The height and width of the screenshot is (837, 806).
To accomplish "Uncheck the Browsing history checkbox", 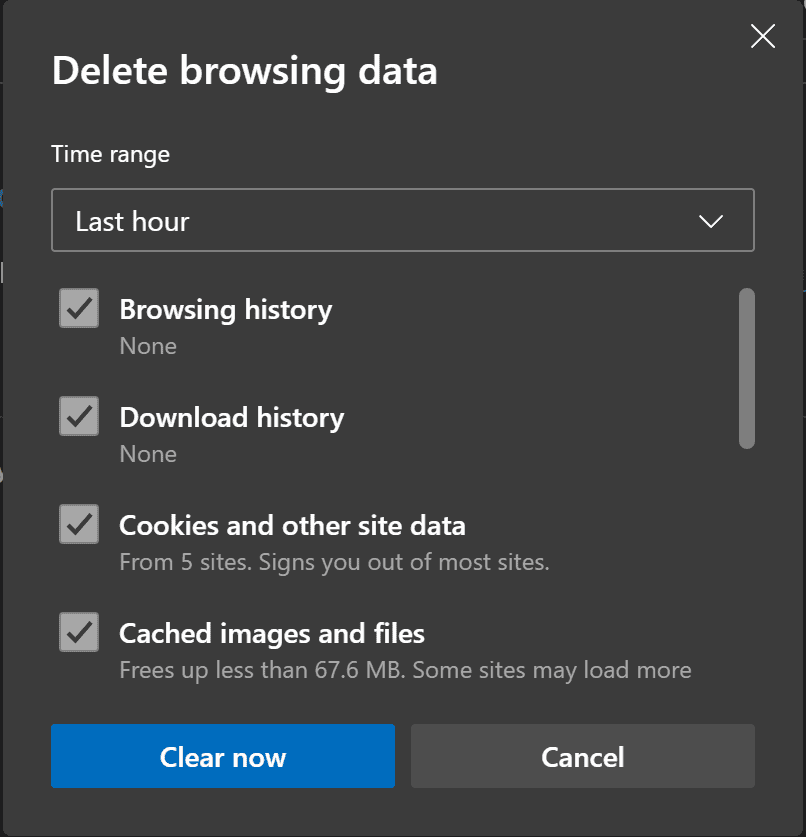I will coord(78,309).
